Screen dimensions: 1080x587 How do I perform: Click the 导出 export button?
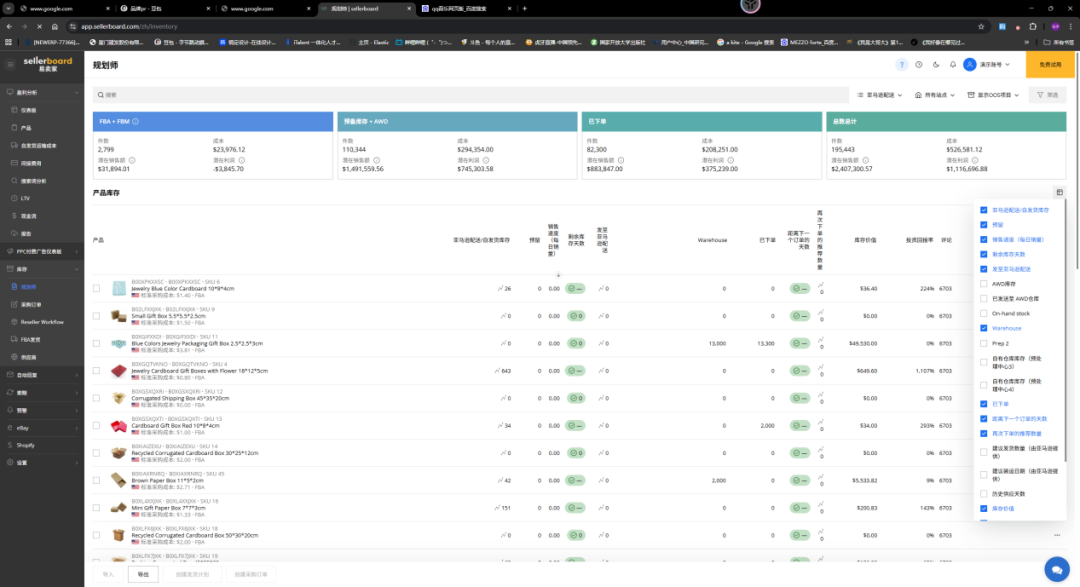[143, 575]
